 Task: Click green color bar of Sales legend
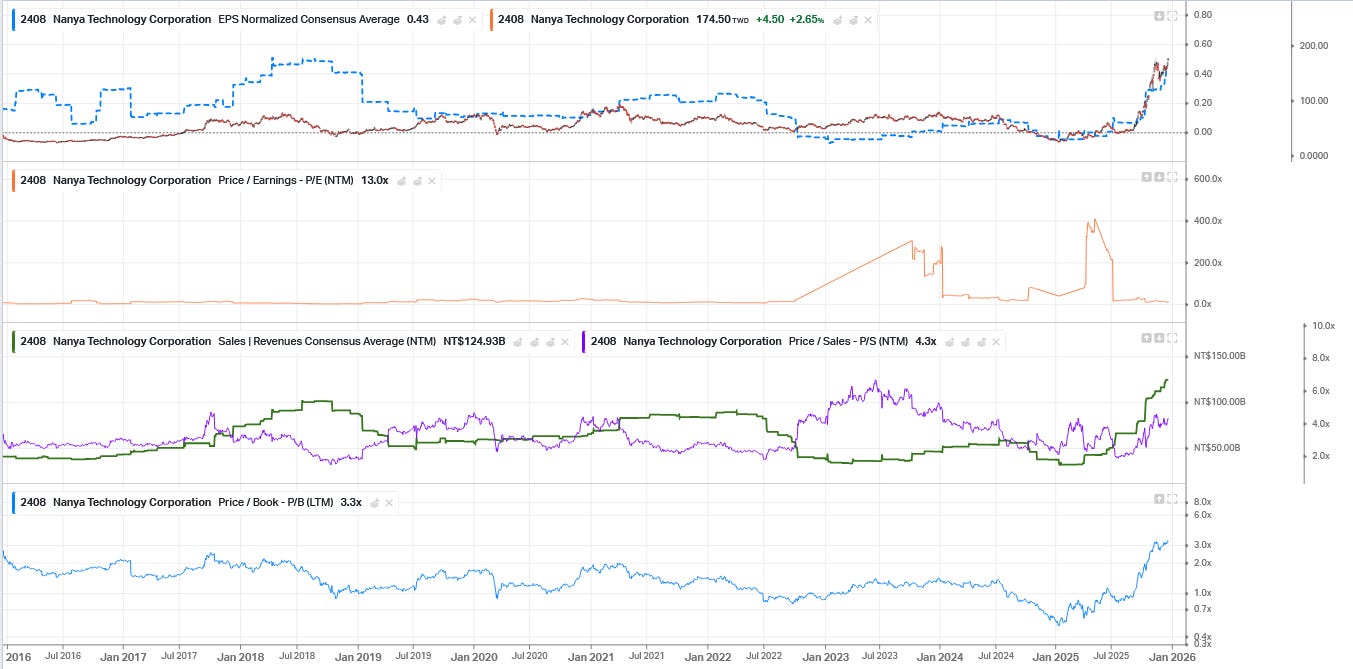point(13,341)
